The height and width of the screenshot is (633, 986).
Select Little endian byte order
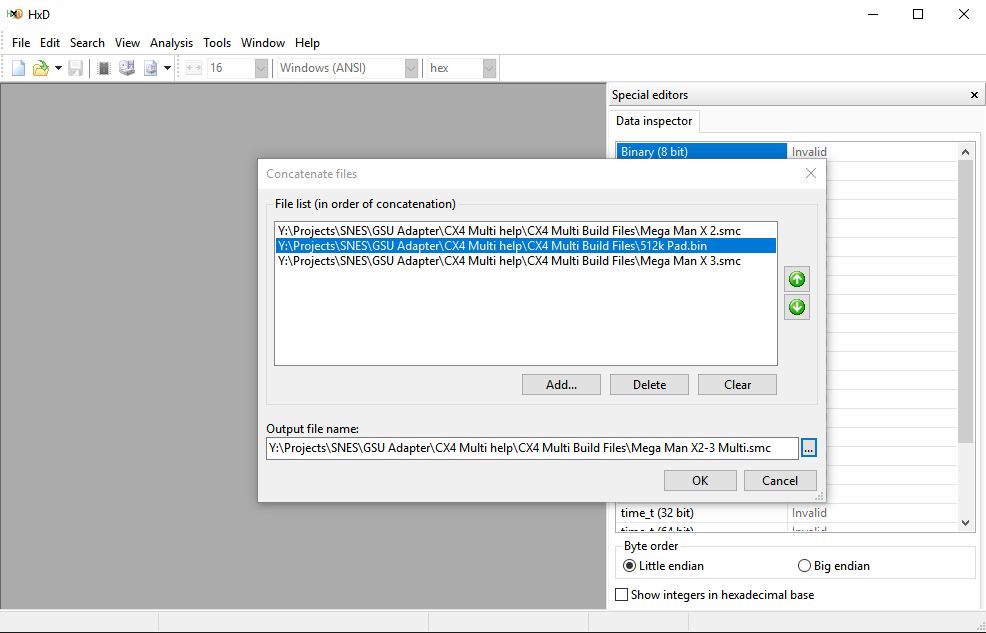629,566
